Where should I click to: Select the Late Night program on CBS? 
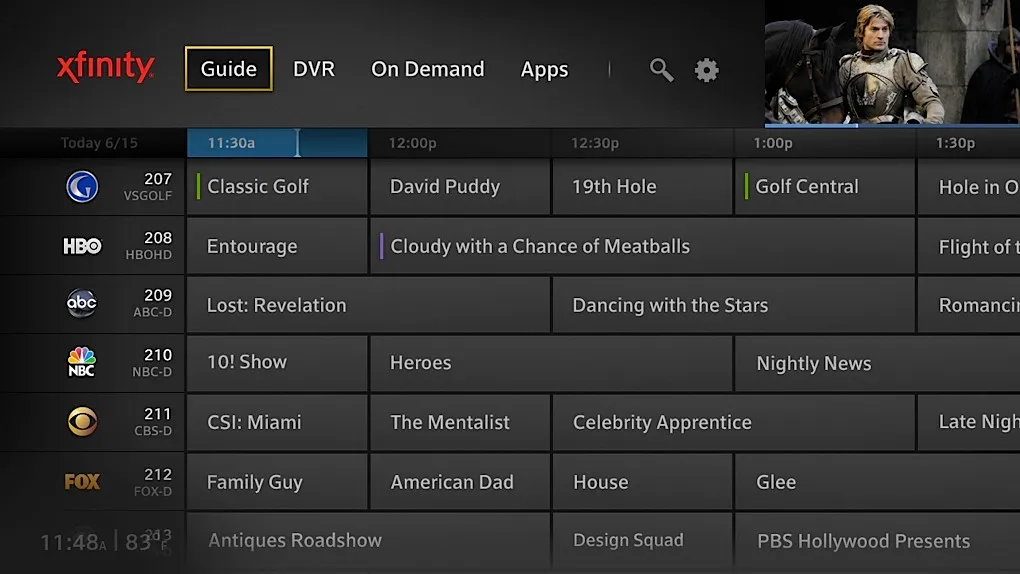(969, 422)
